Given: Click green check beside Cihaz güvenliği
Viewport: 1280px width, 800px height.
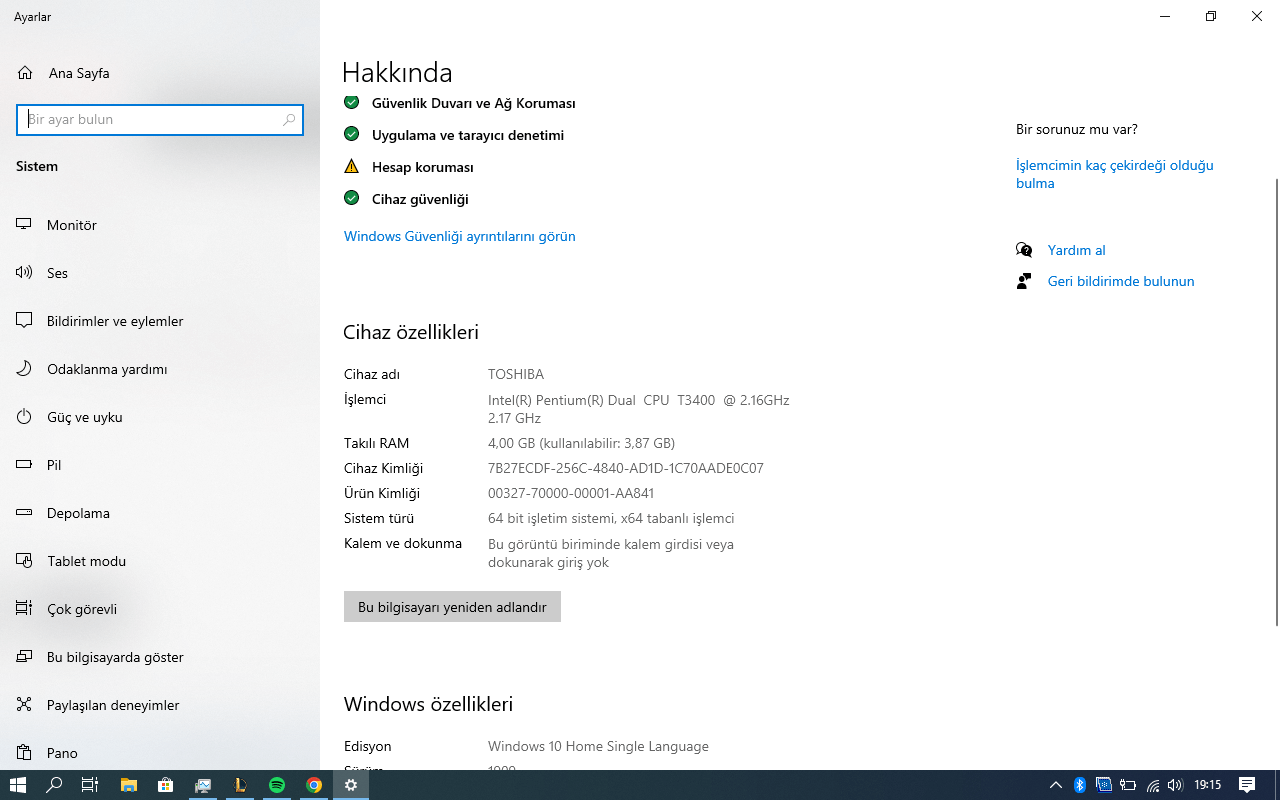Looking at the screenshot, I should pyautogui.click(x=351, y=198).
